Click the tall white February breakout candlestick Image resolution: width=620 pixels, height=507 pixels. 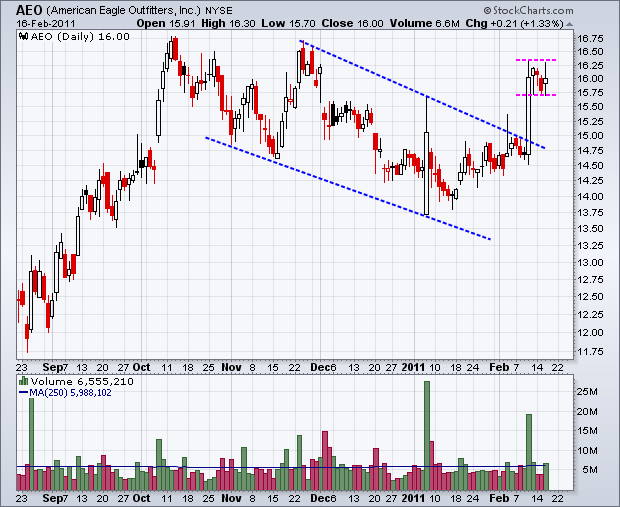528,115
